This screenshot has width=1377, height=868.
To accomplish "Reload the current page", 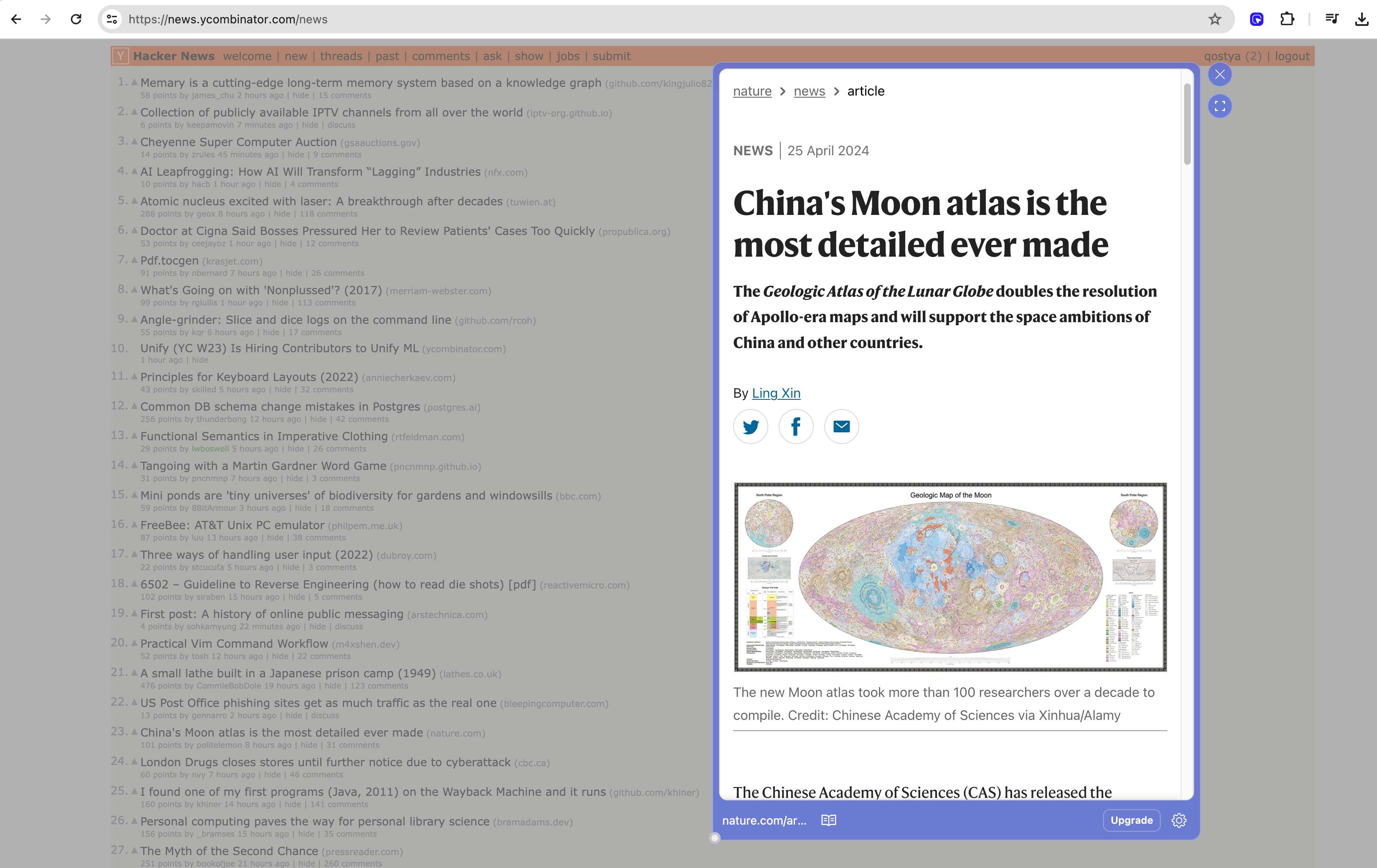I will (x=76, y=20).
